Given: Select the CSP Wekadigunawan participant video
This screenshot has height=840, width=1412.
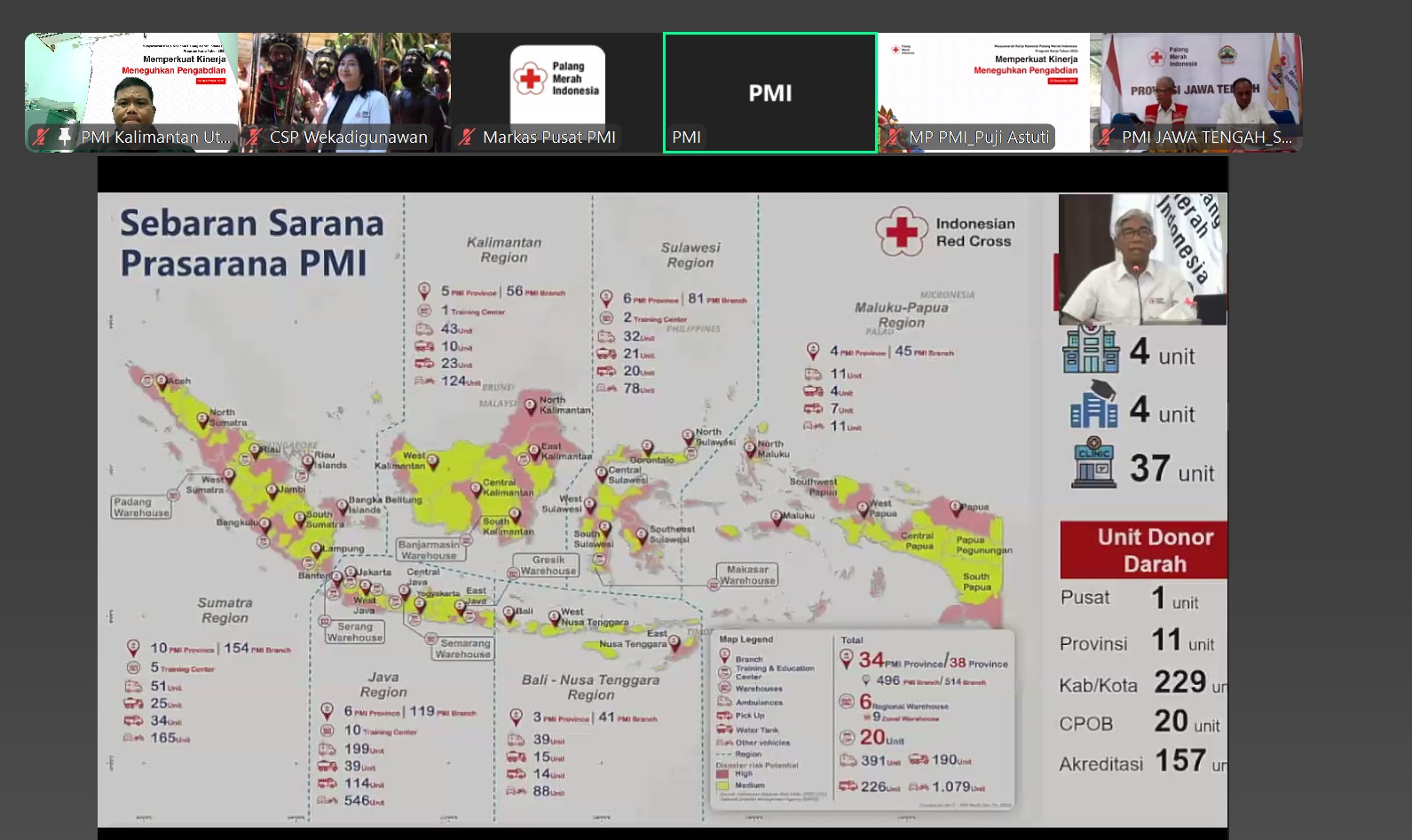Looking at the screenshot, I should tap(344, 84).
